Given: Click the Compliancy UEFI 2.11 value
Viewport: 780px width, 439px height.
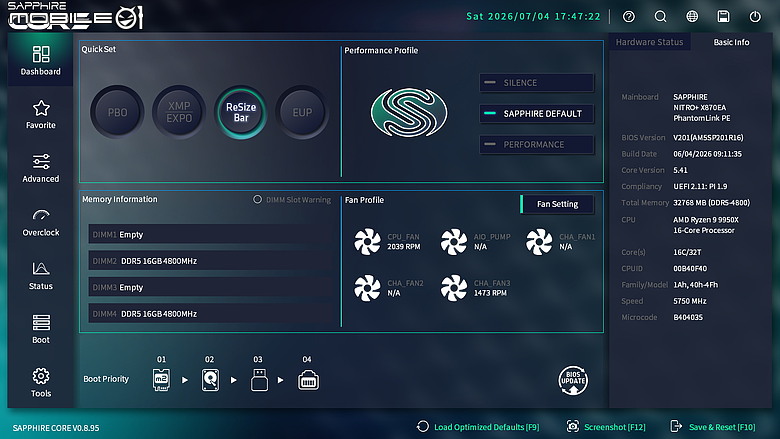Looking at the screenshot, I should (x=700, y=186).
